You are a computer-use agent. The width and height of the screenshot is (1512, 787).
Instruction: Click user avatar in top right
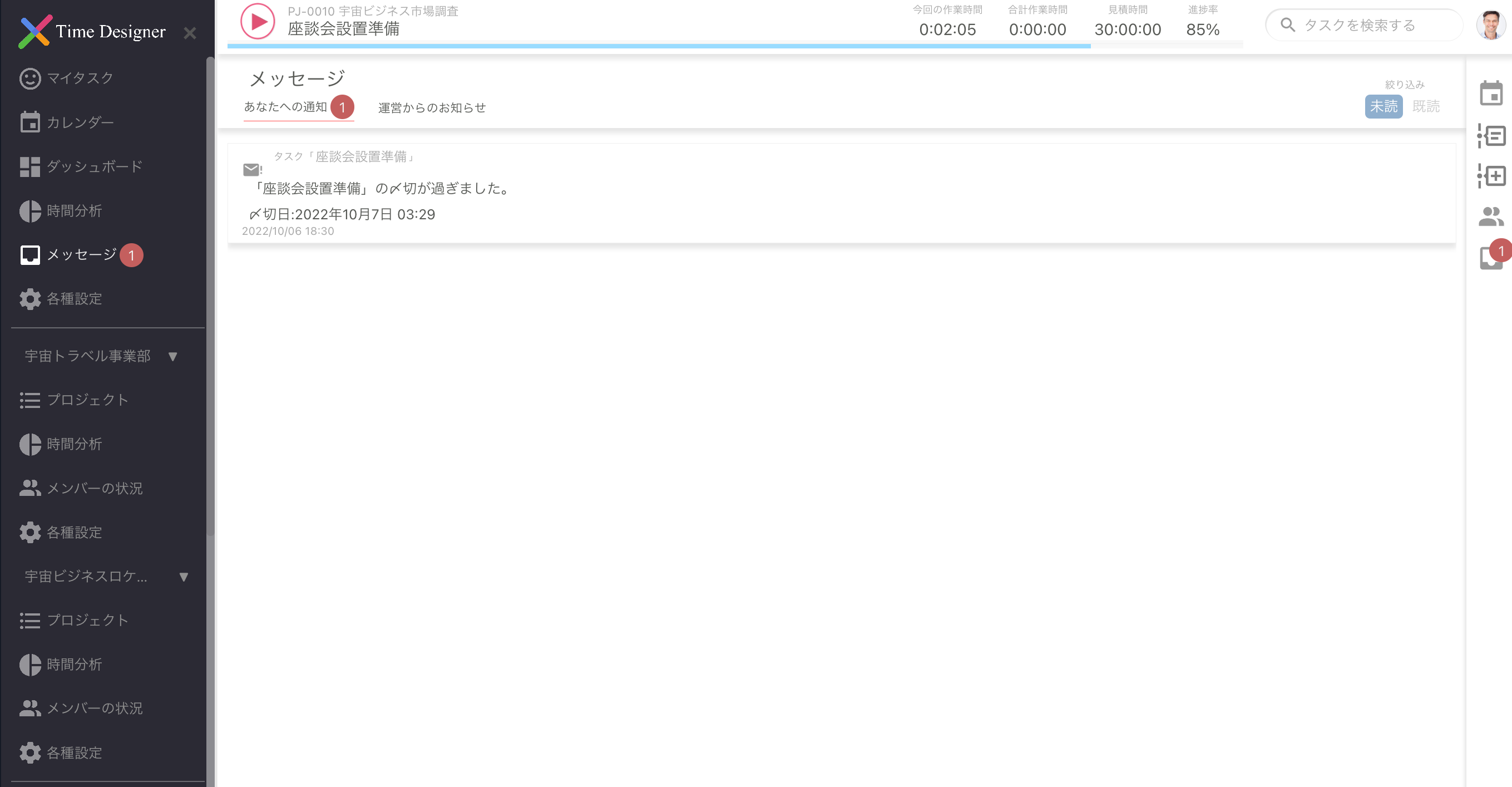pos(1490,24)
